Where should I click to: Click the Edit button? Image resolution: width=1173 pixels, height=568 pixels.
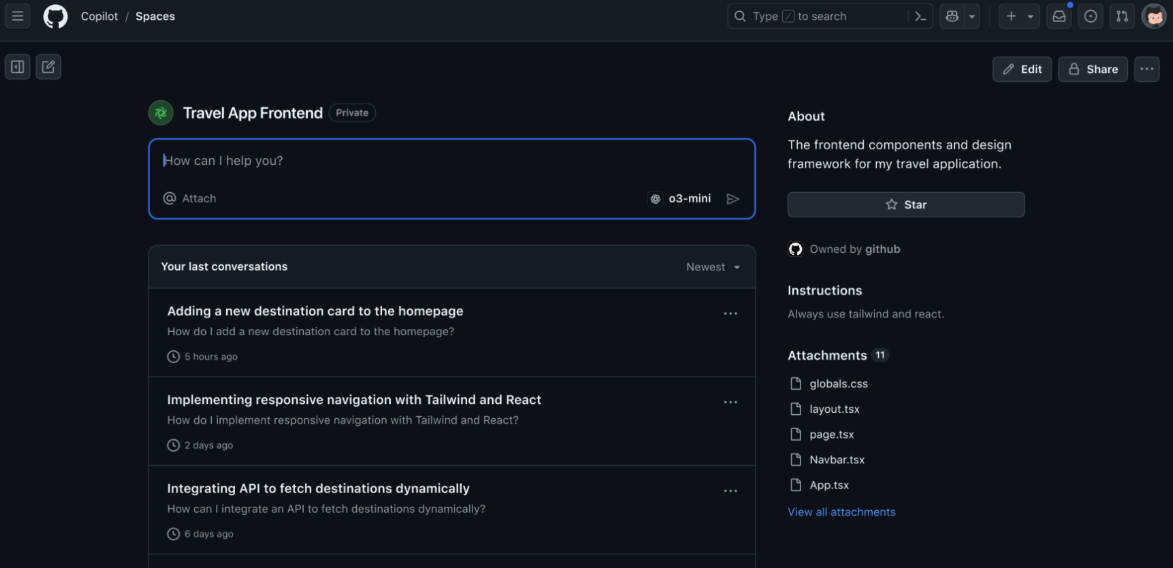[1021, 69]
